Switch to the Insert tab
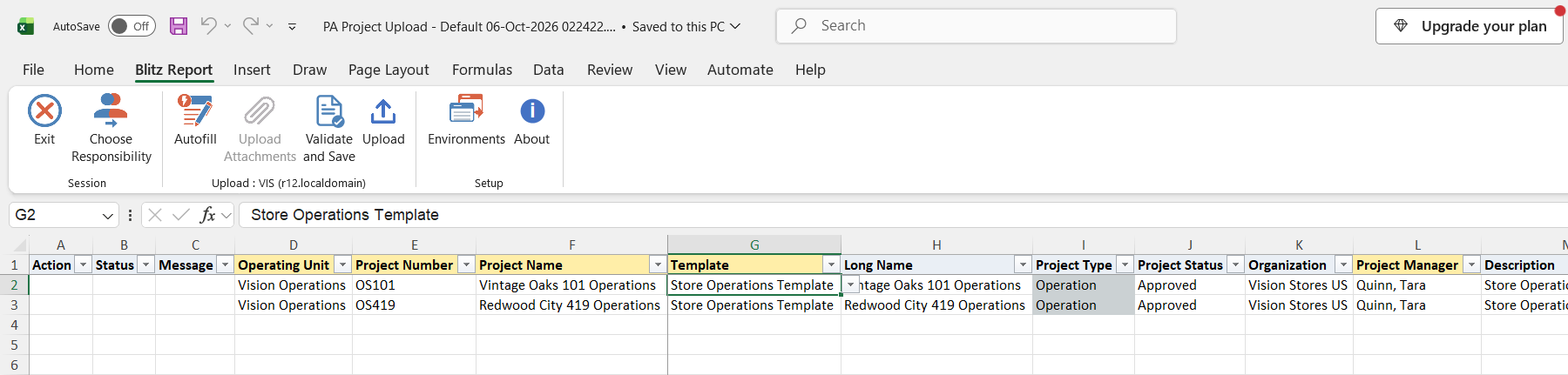Image resolution: width=1568 pixels, height=375 pixels. (252, 70)
